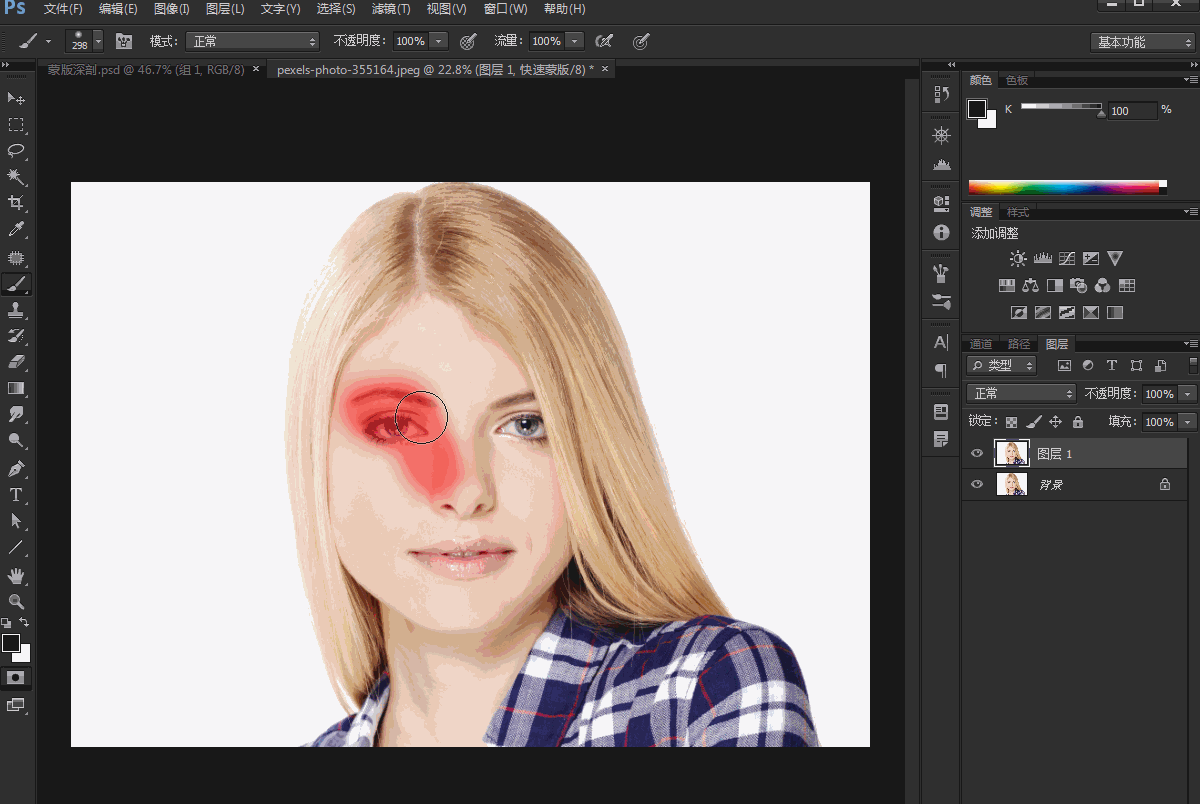Open the 基本功能 workspace dropdown

pyautogui.click(x=1142, y=42)
